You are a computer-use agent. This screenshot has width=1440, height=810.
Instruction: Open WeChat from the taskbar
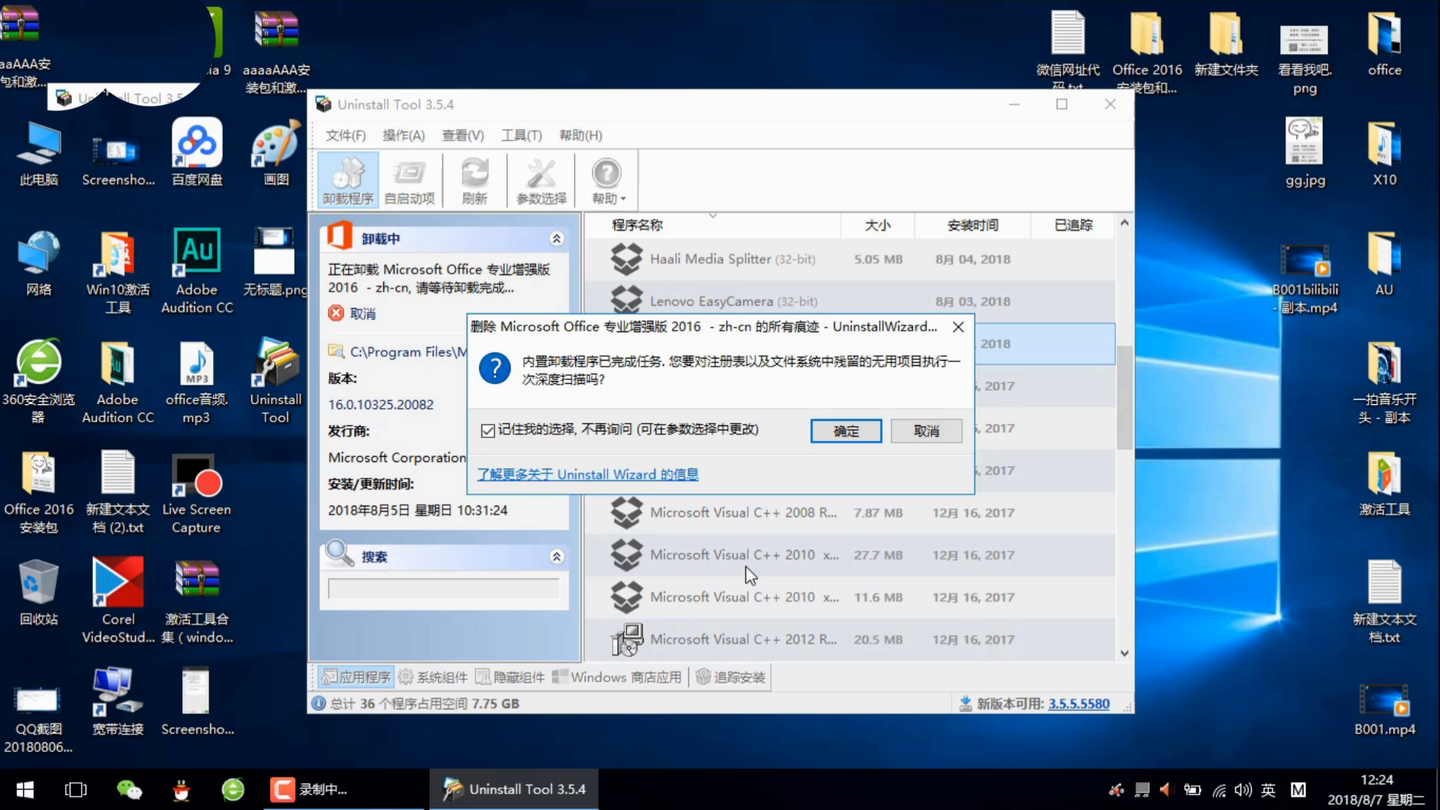point(129,789)
